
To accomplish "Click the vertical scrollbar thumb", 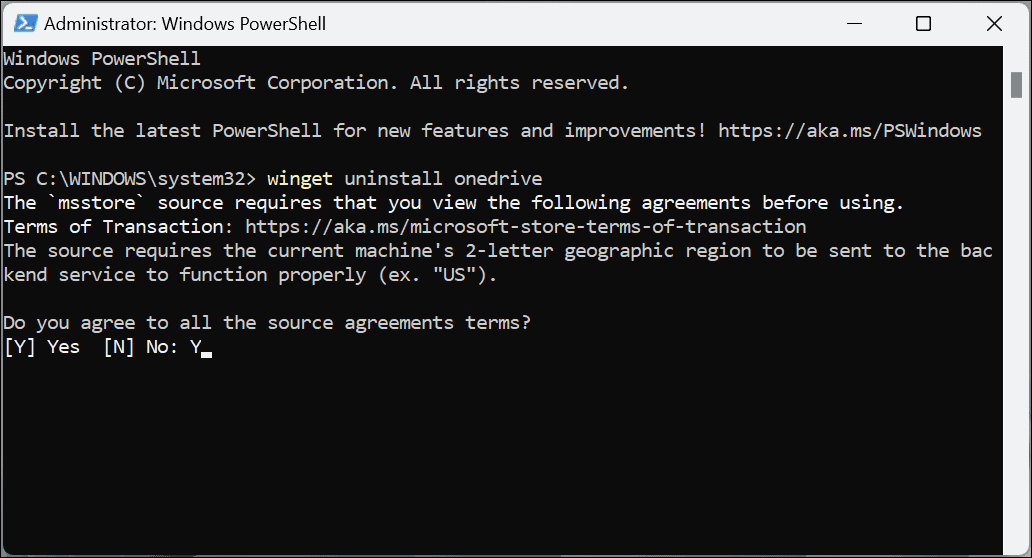I will tap(1016, 86).
